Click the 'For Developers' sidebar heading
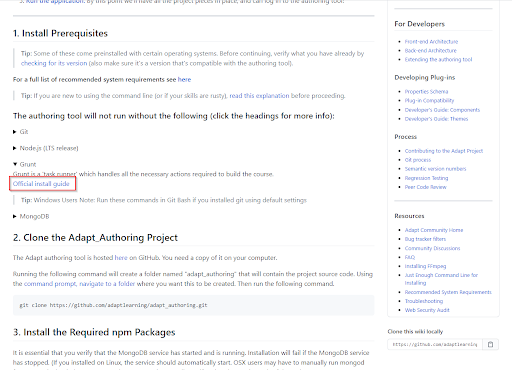This screenshot has height=370, width=512. pyautogui.click(x=419, y=24)
